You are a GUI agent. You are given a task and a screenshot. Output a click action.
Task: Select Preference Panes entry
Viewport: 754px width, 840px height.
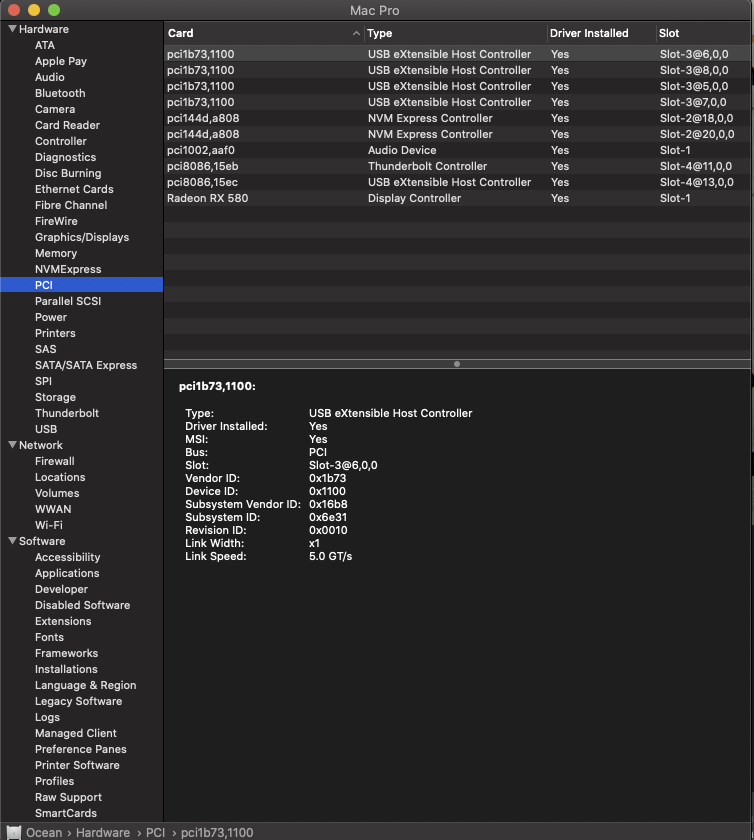point(81,749)
